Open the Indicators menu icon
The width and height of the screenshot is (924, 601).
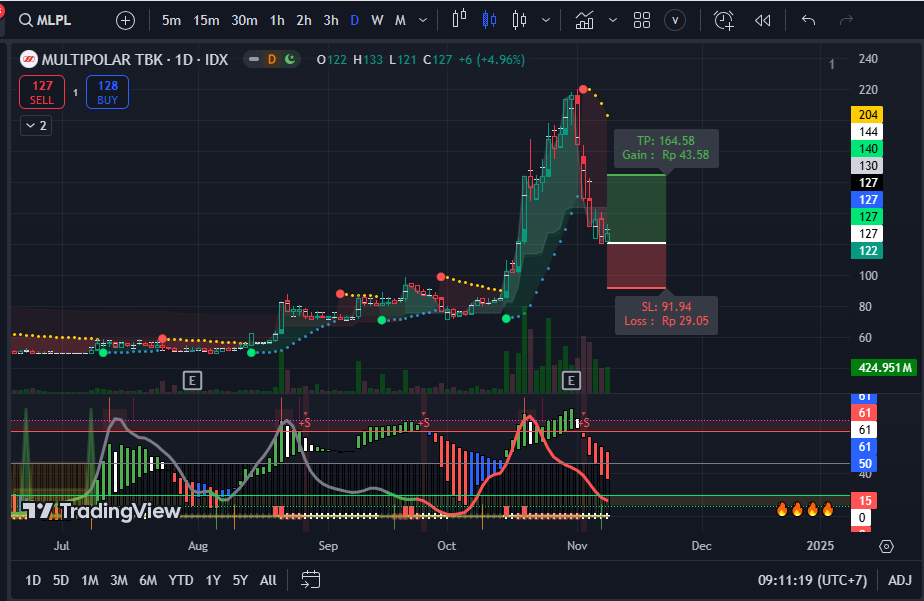(x=584, y=21)
